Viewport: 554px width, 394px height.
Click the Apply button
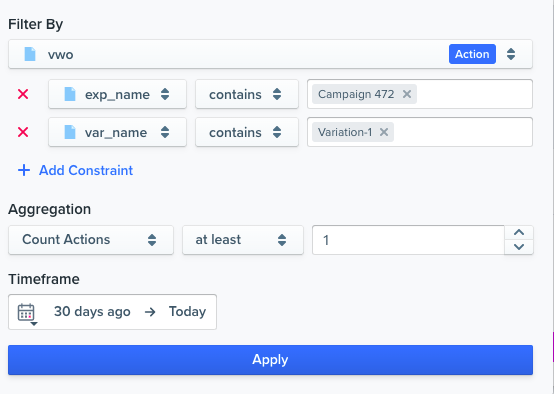270,360
